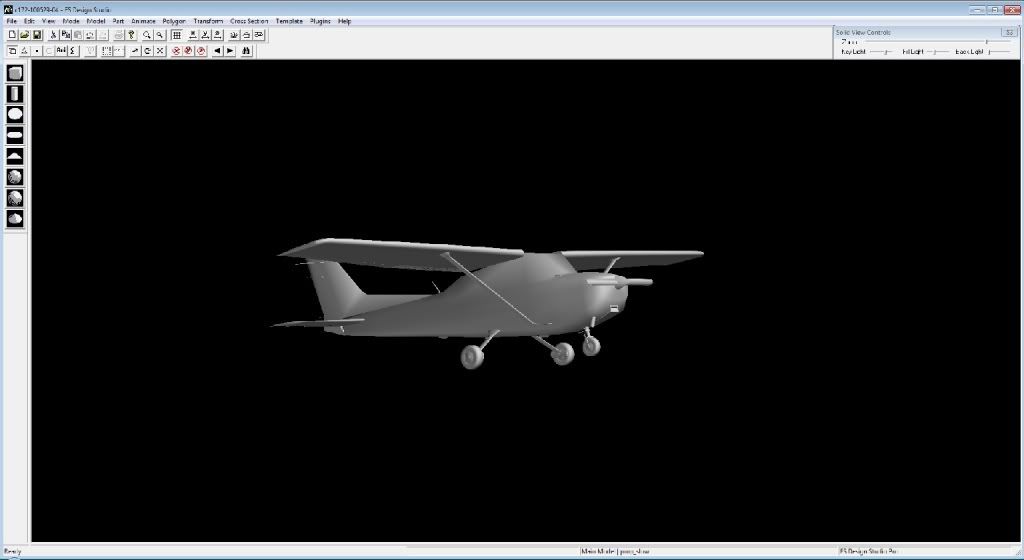This screenshot has height=560, width=1024.
Task: Open the Polygon menu
Action: (174, 21)
